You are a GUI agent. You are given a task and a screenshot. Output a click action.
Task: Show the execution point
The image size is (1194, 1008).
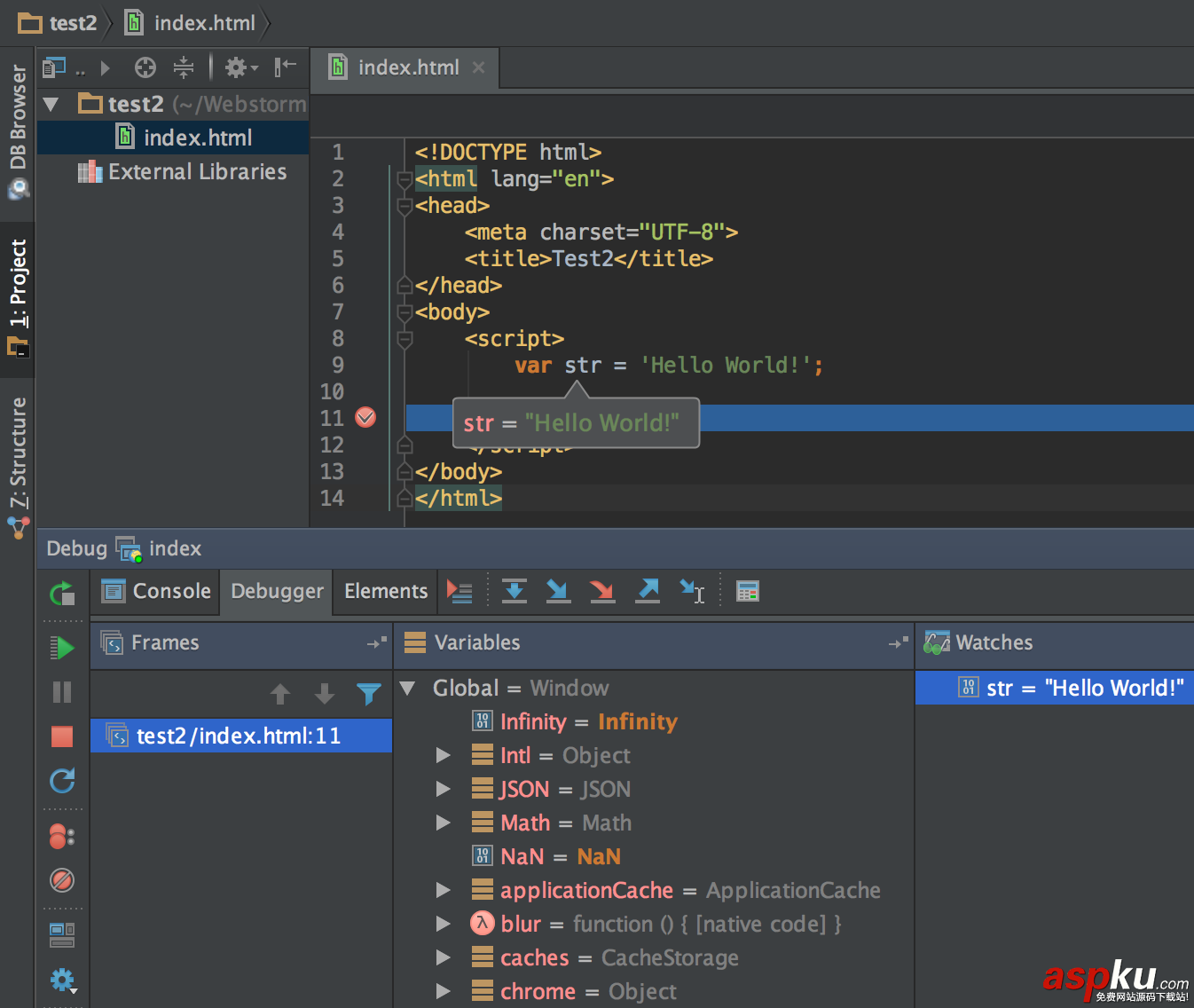[x=460, y=592]
